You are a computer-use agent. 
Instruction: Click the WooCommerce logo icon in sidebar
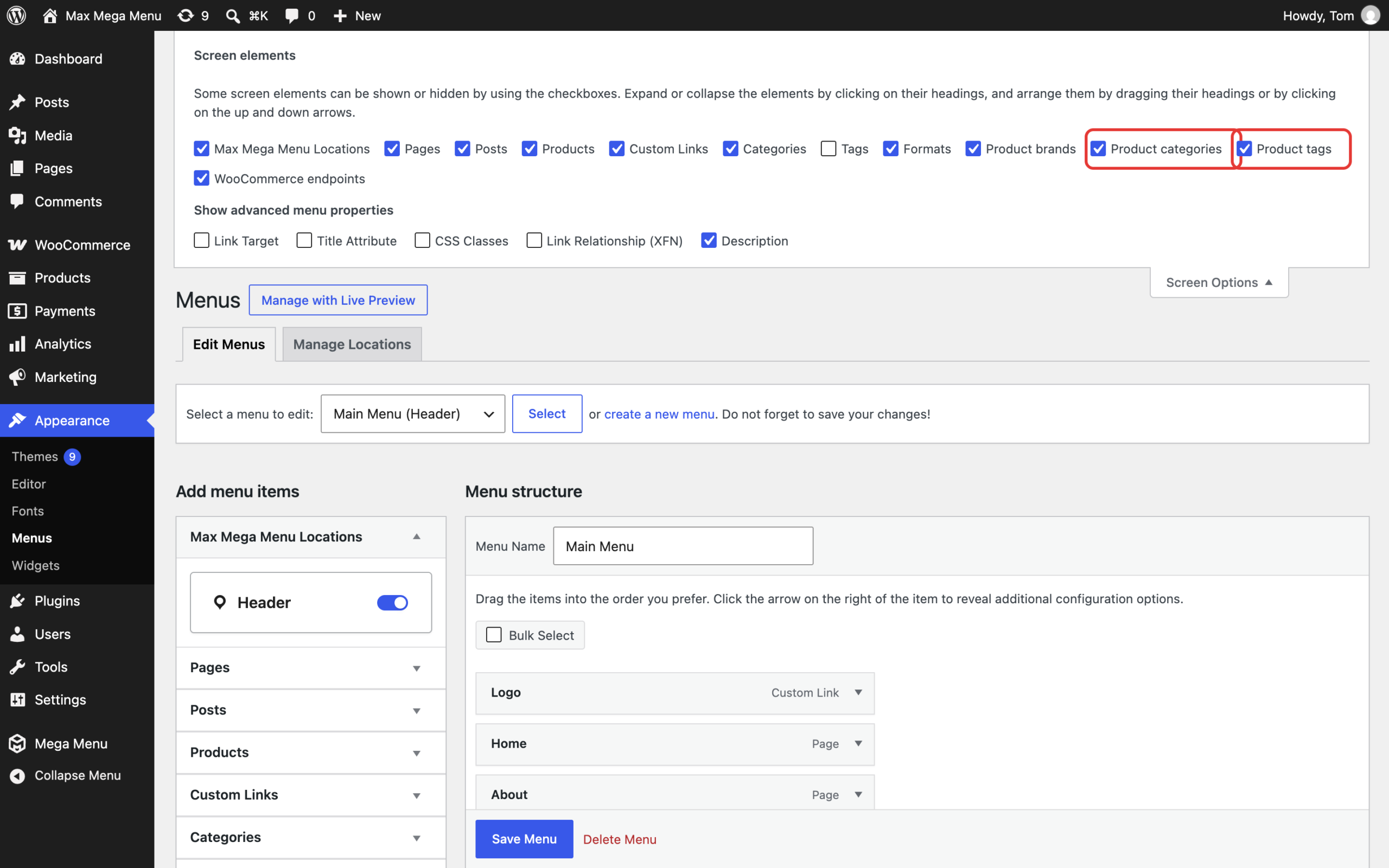(x=17, y=245)
